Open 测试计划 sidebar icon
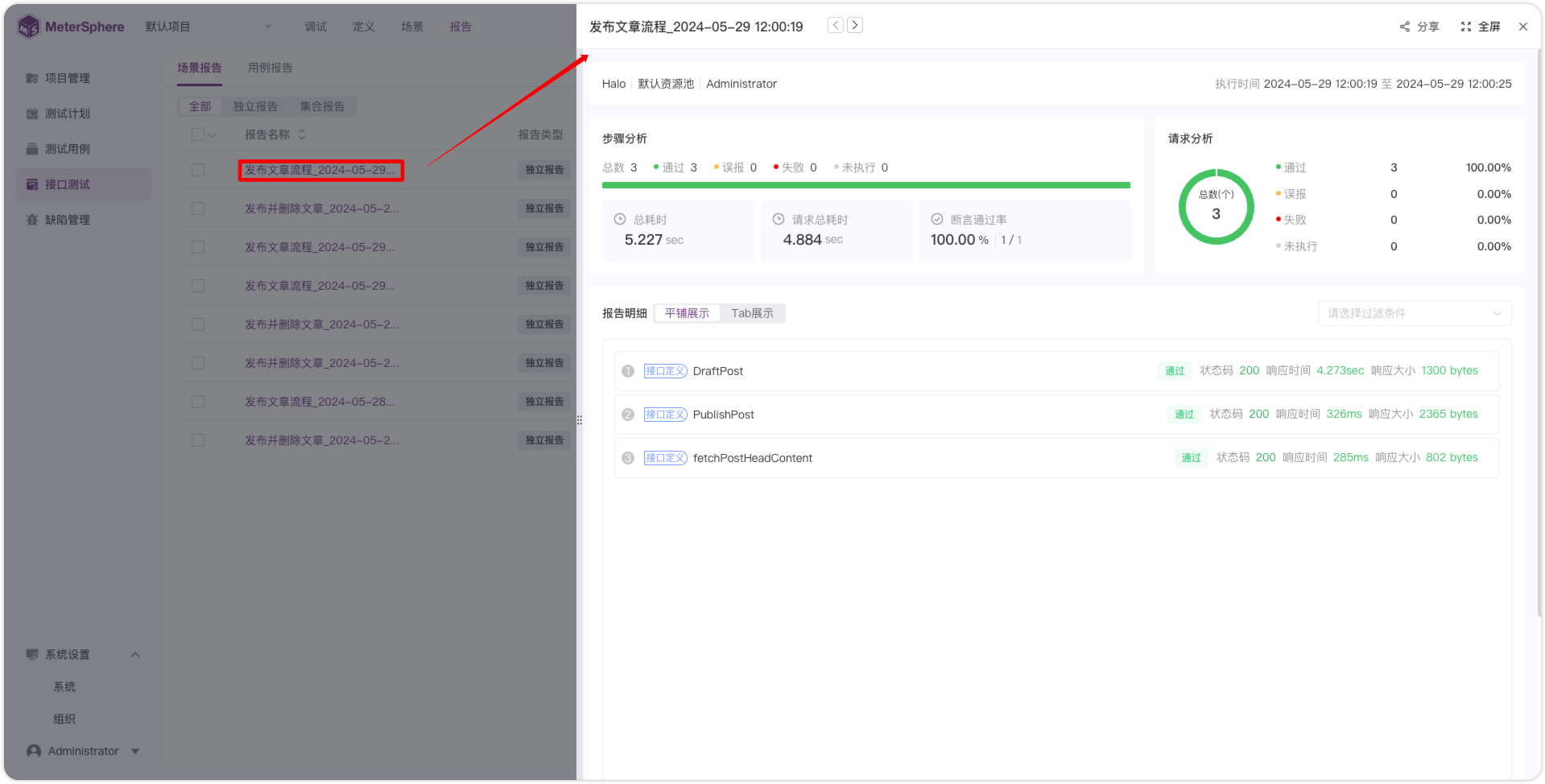Screen dimensions: 1545x784 (32, 113)
